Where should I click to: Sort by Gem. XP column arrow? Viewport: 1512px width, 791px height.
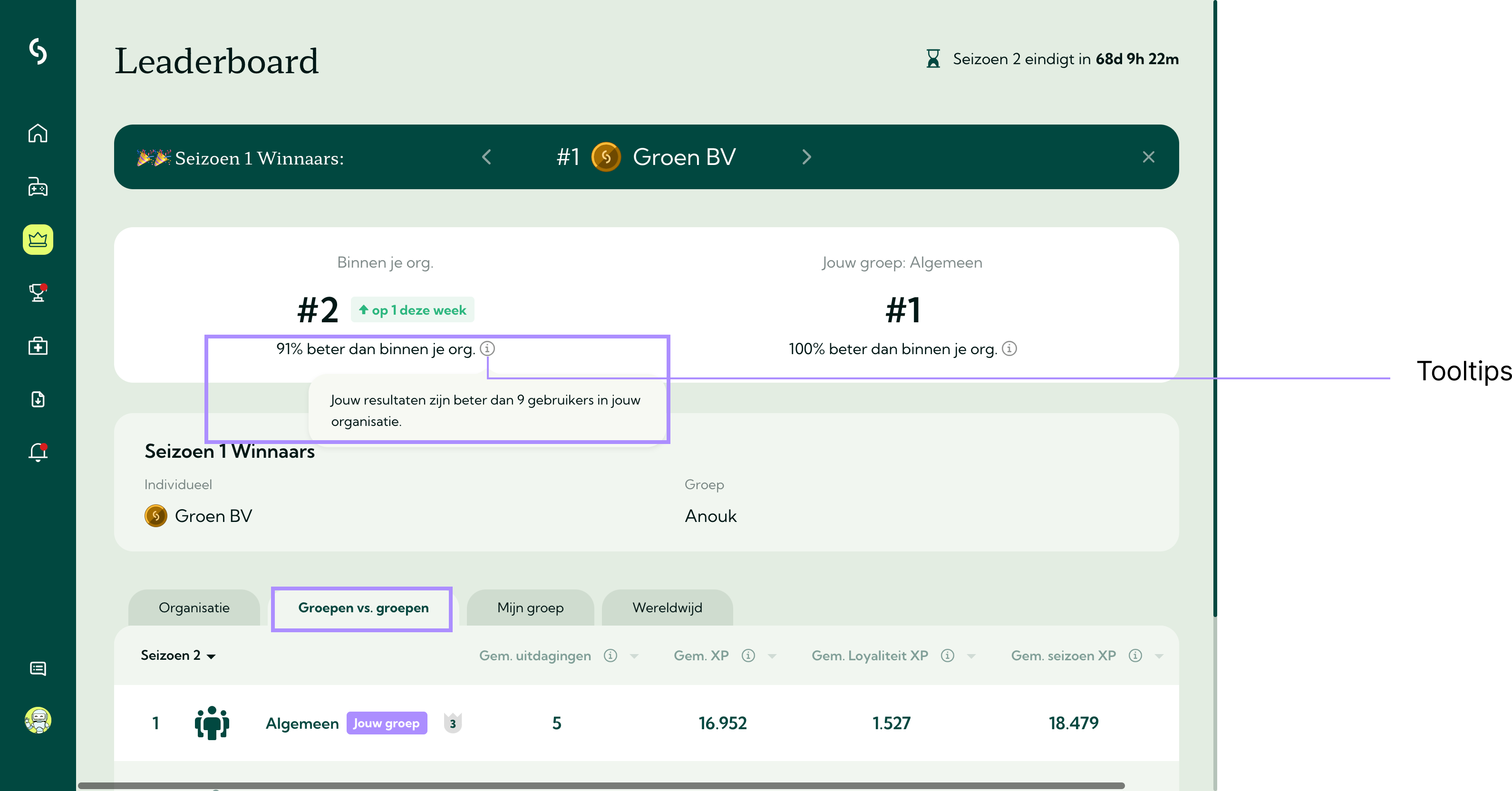click(x=772, y=656)
